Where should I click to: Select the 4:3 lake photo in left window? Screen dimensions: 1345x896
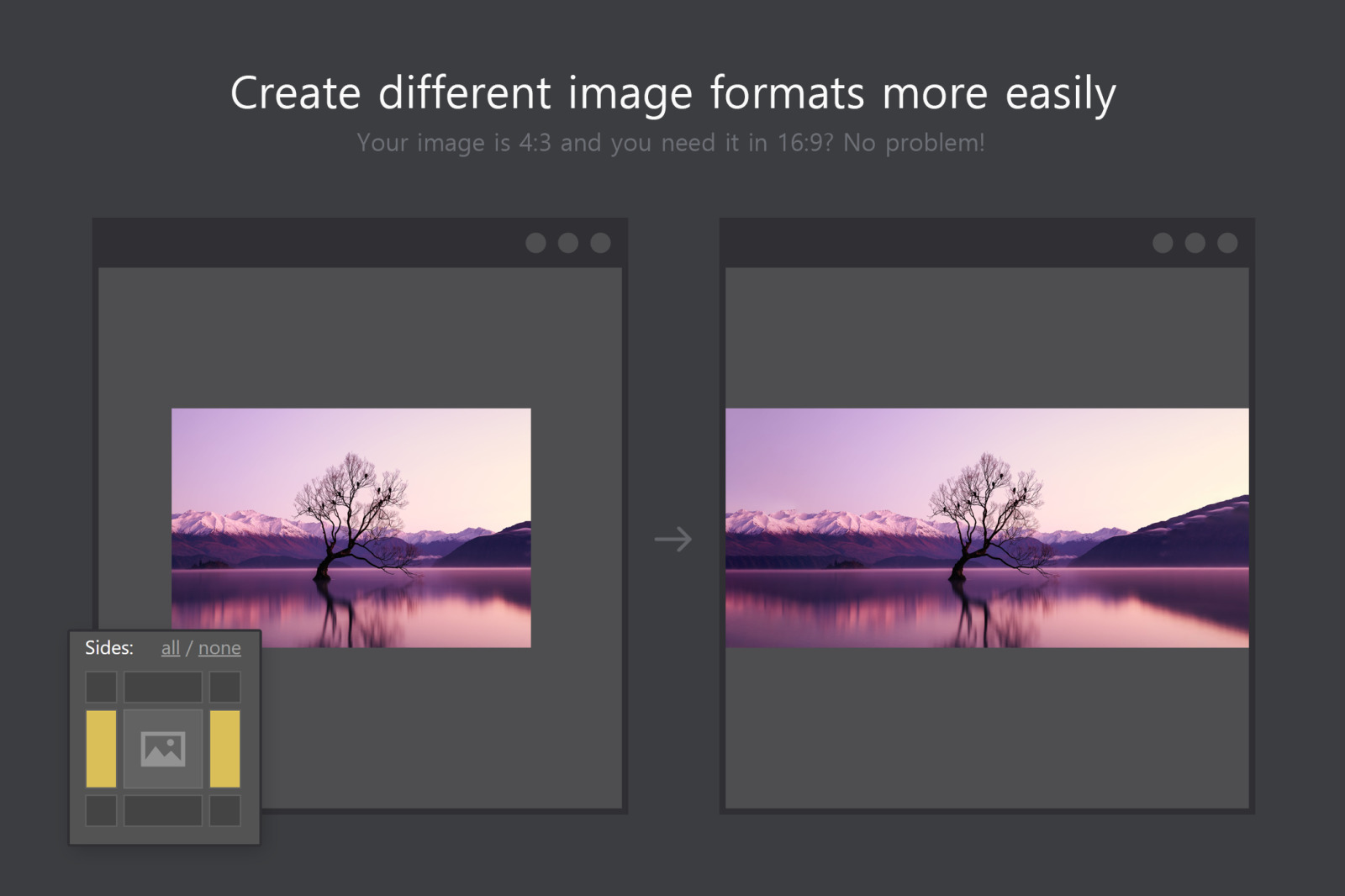click(351, 528)
